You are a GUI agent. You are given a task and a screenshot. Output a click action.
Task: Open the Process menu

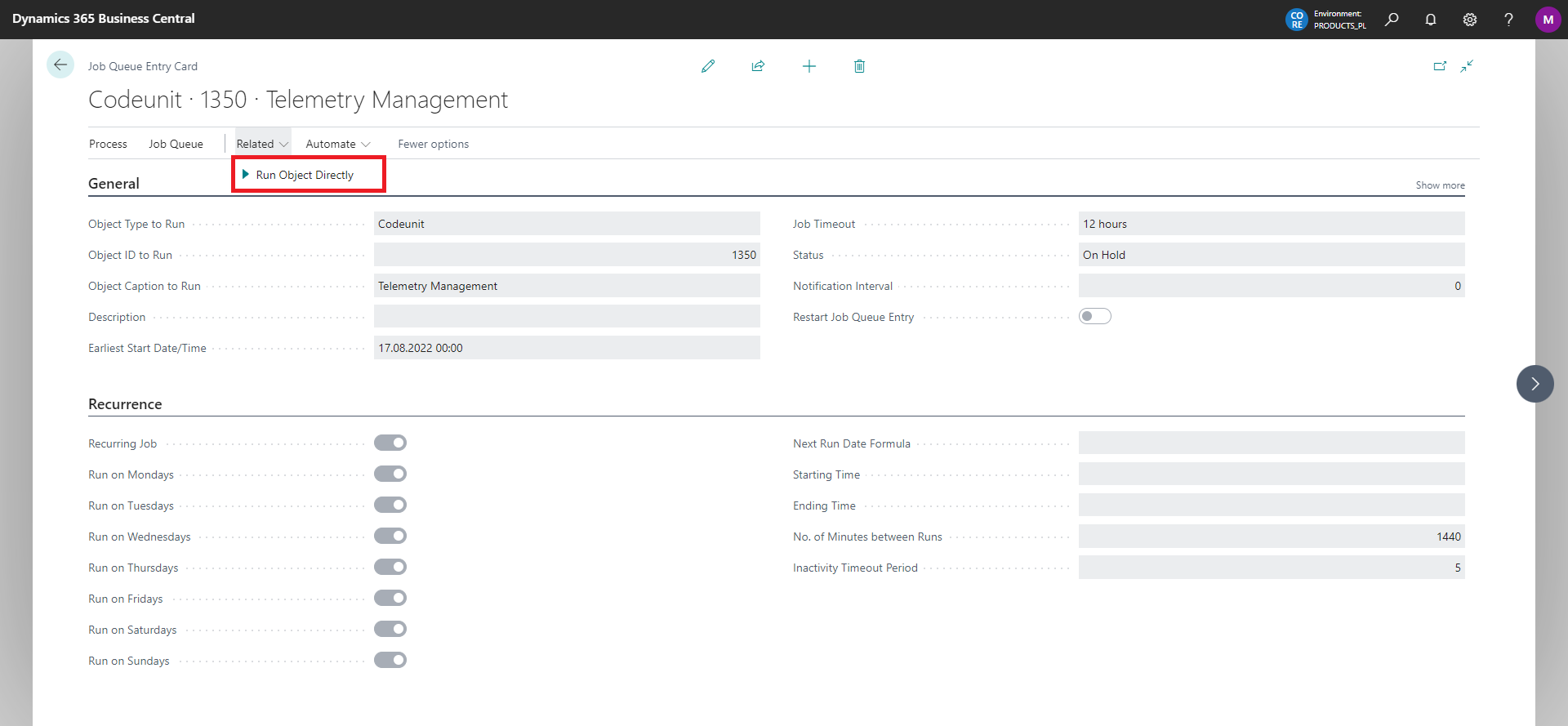[108, 144]
